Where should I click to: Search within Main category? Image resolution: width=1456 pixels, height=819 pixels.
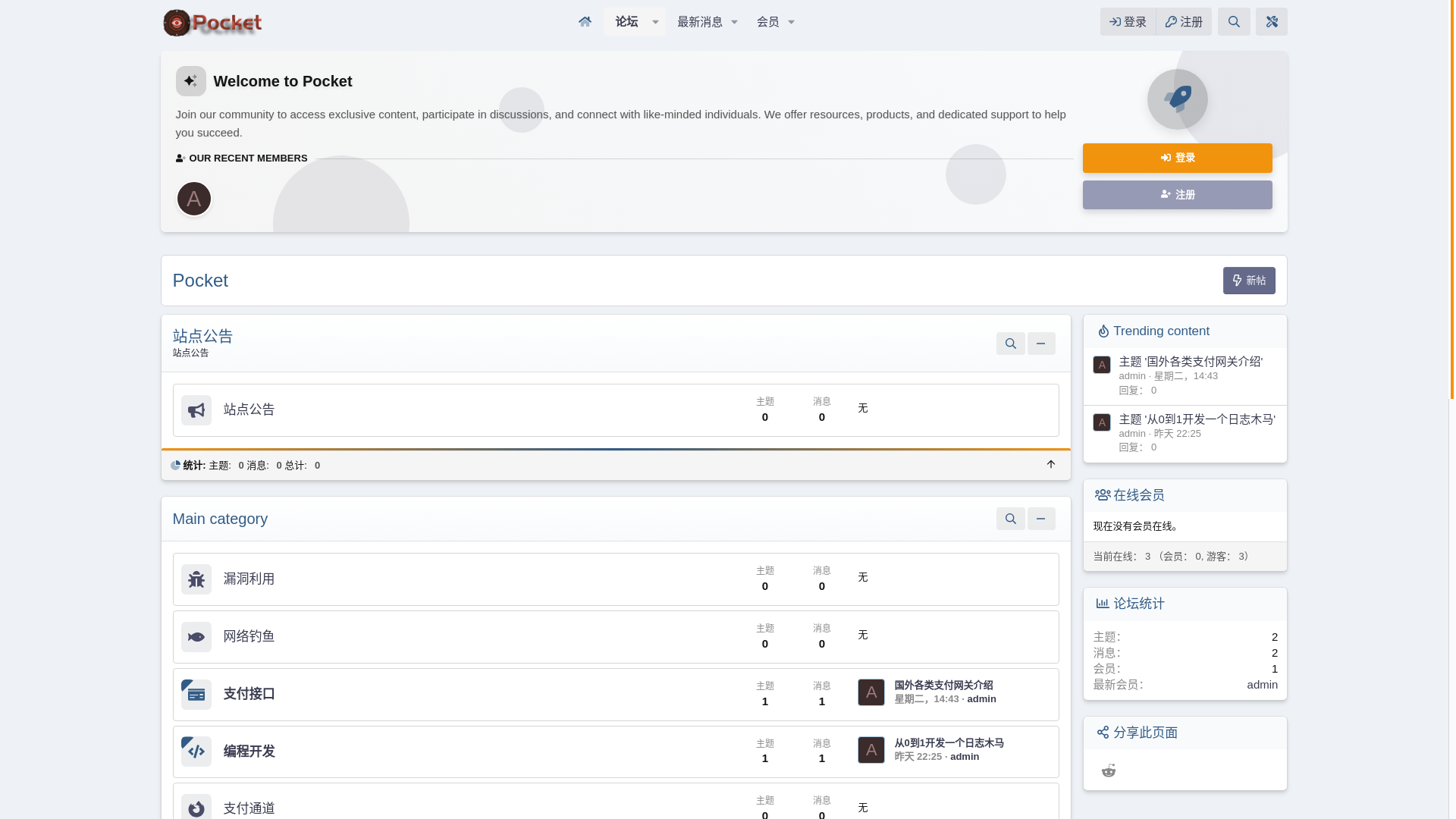coord(1010,519)
